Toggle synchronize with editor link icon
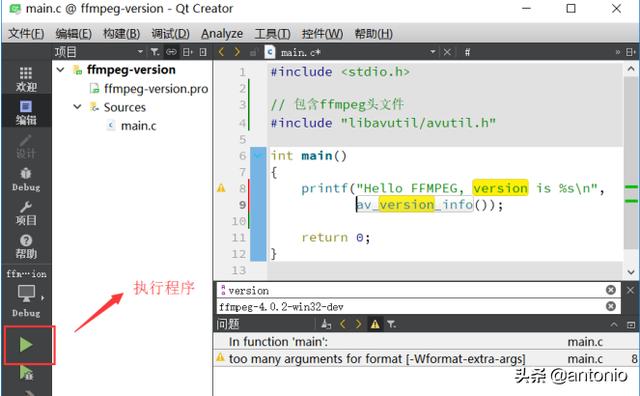640x396 pixels. point(171,52)
